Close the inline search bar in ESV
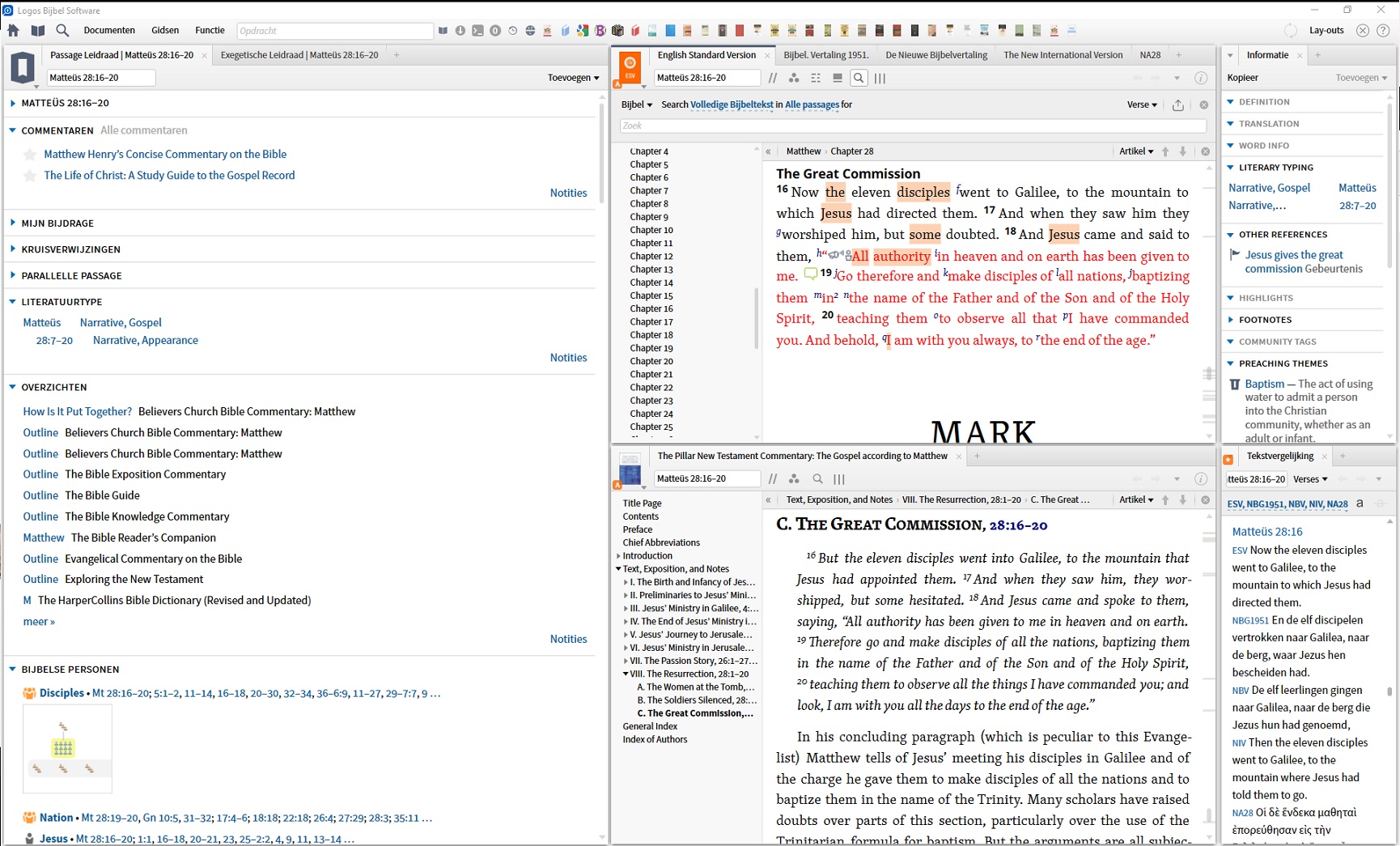This screenshot has width=1400, height=846. point(1203,105)
